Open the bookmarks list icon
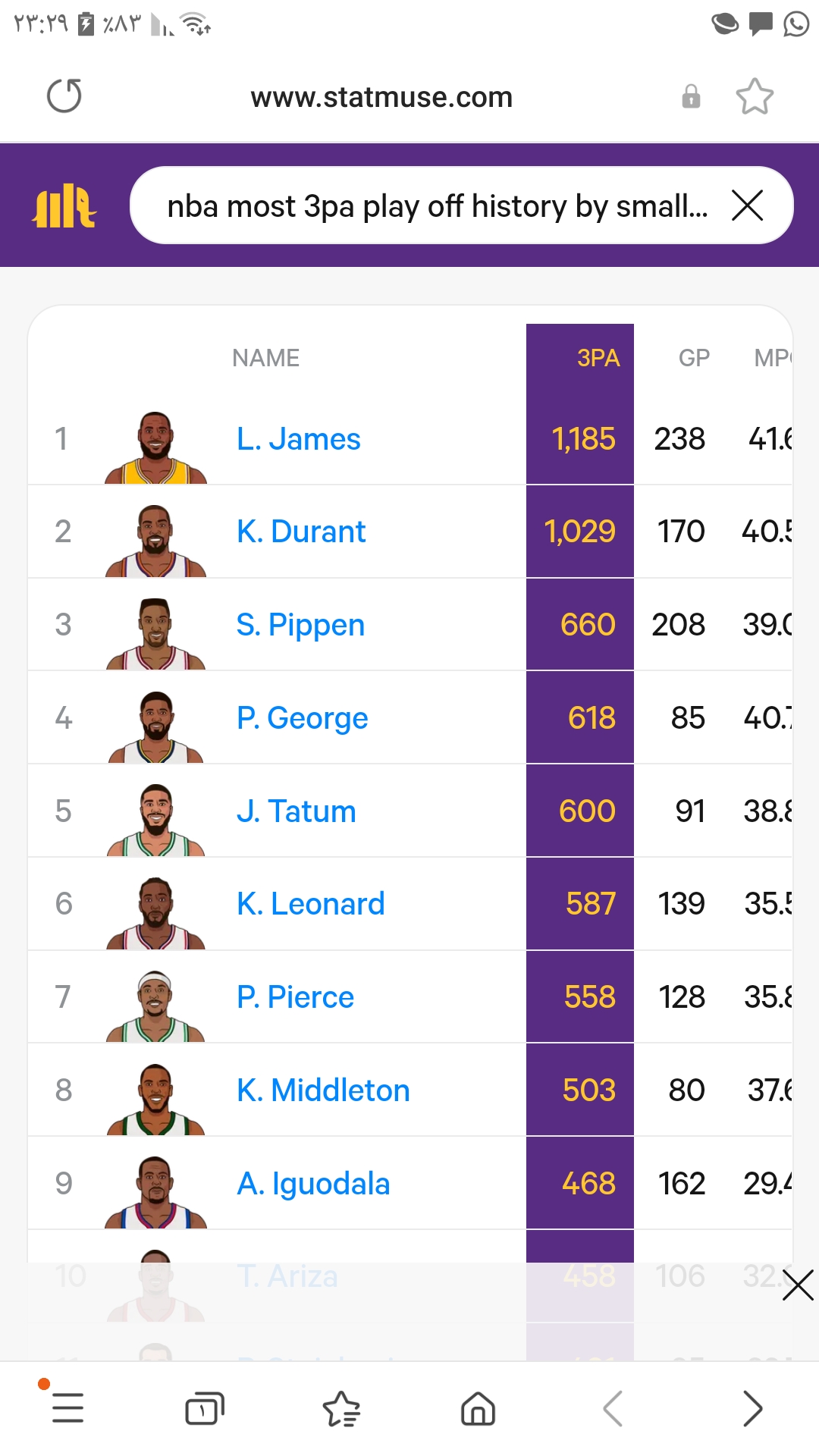 pyautogui.click(x=341, y=1409)
